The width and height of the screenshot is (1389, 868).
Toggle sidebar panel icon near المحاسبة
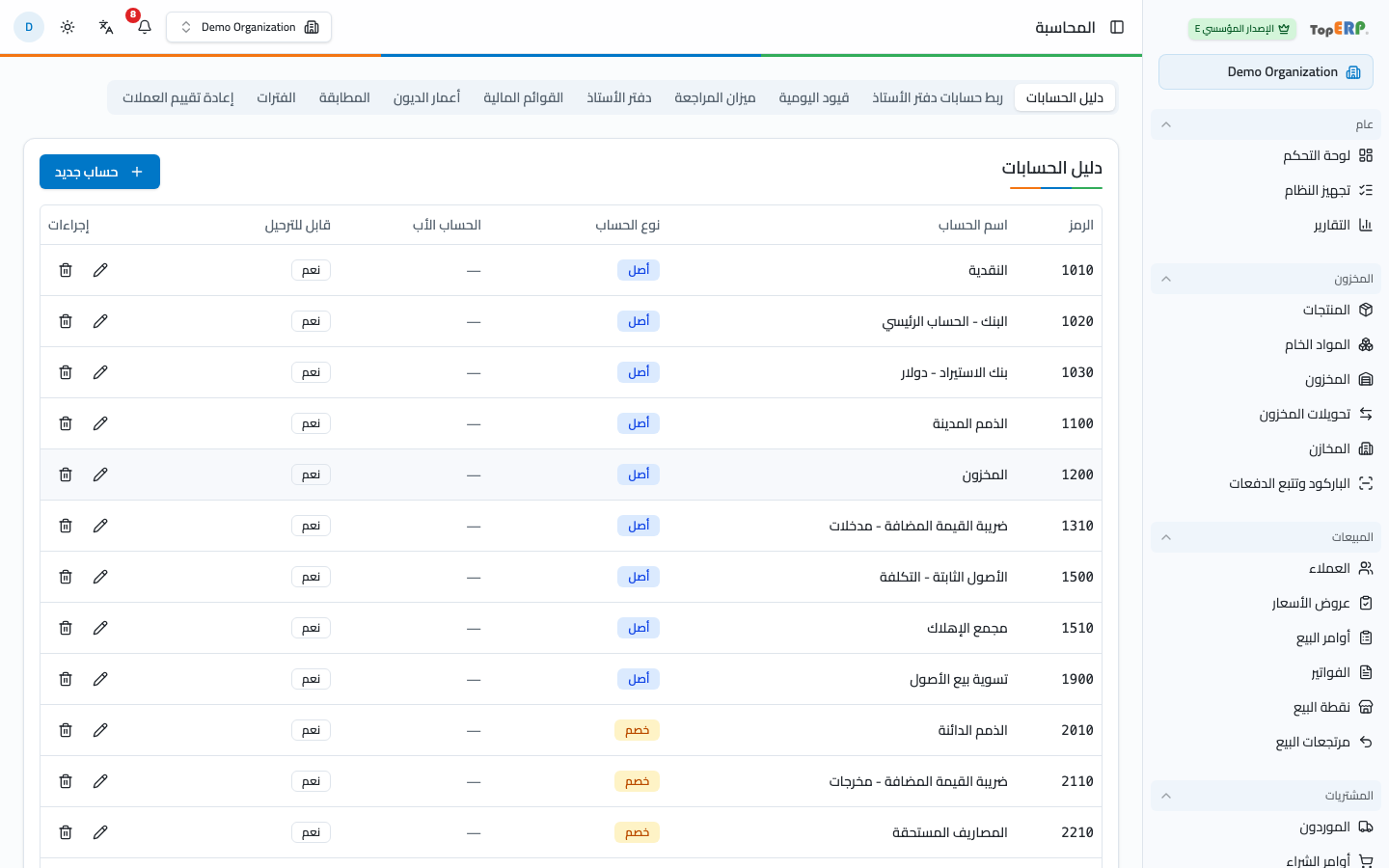coord(1117,27)
